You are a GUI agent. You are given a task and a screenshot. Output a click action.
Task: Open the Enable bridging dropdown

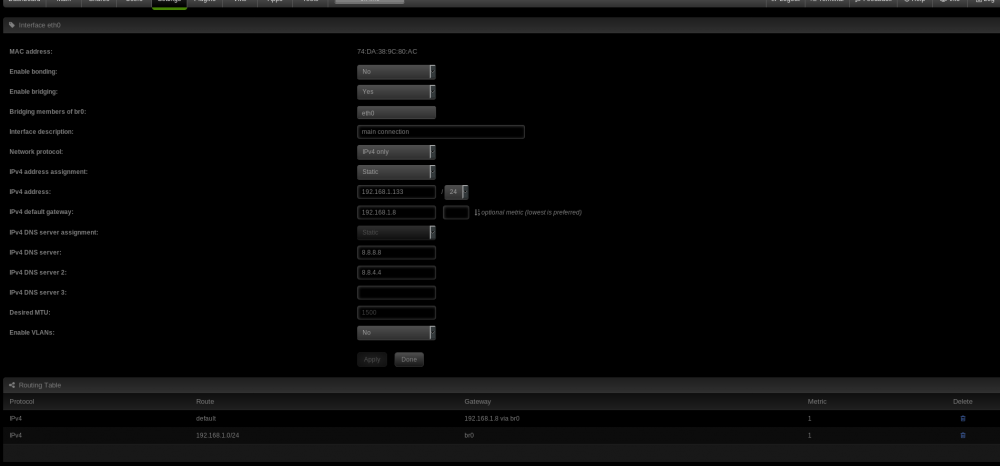(x=396, y=92)
